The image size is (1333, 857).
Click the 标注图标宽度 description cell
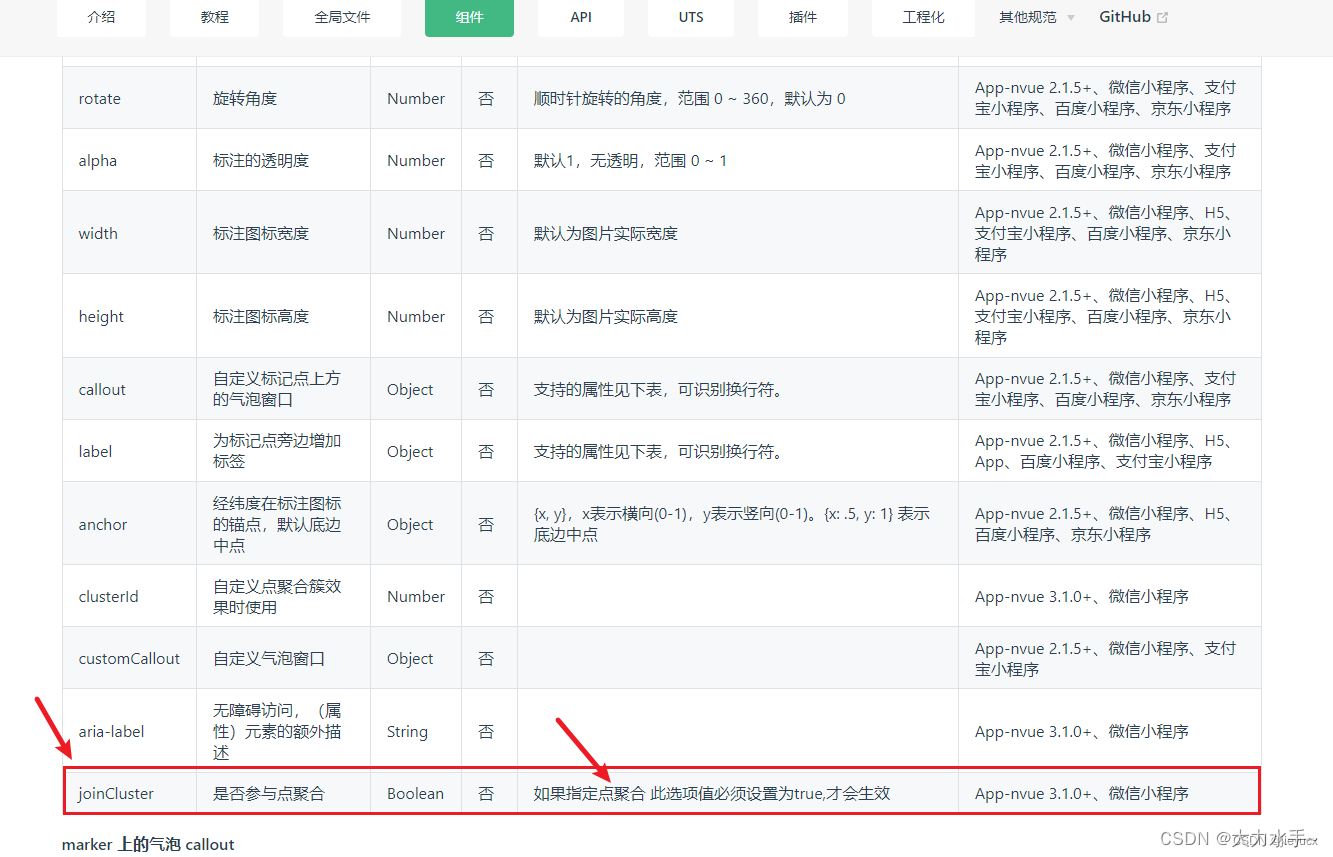[x=284, y=233]
